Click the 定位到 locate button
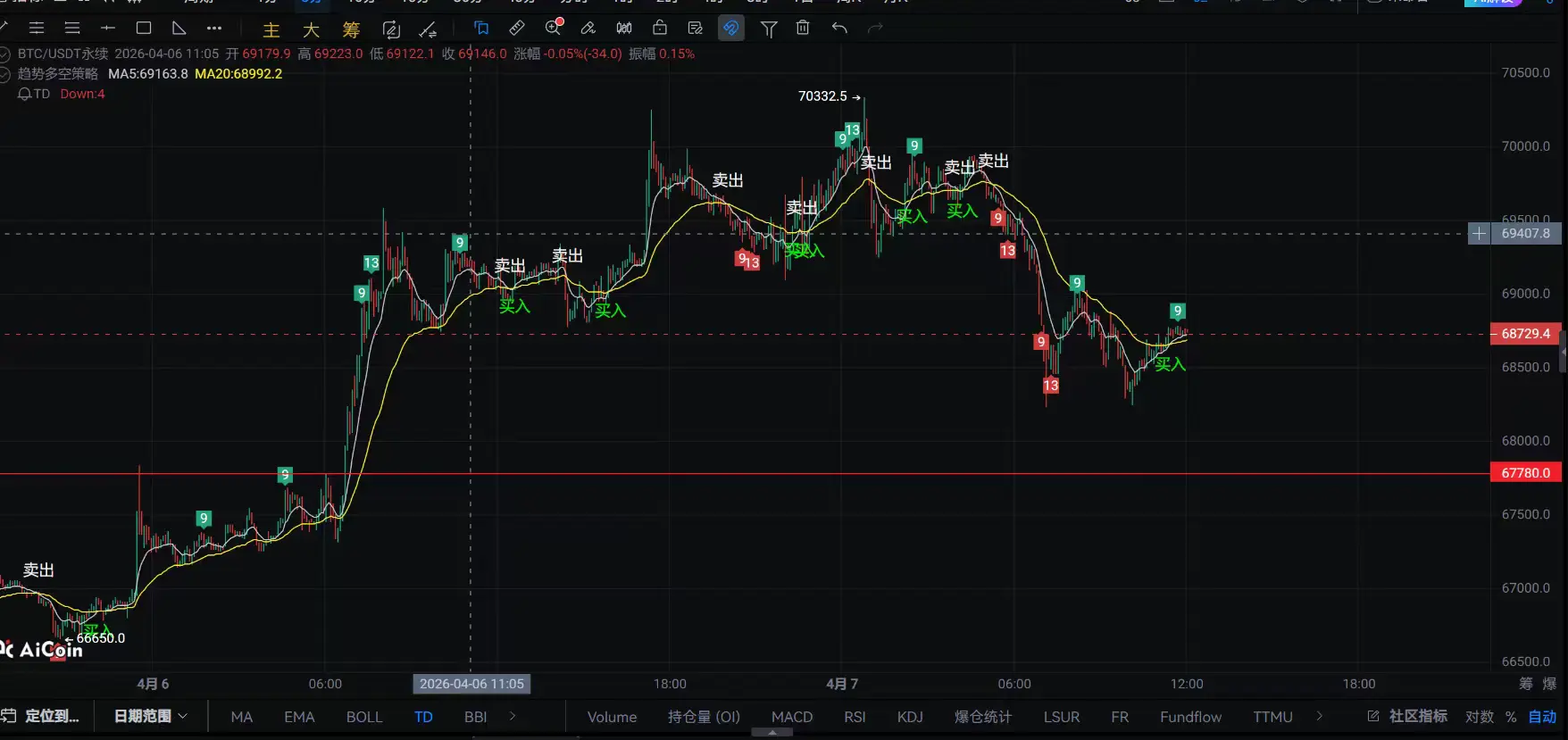The width and height of the screenshot is (1568, 740). click(x=40, y=716)
